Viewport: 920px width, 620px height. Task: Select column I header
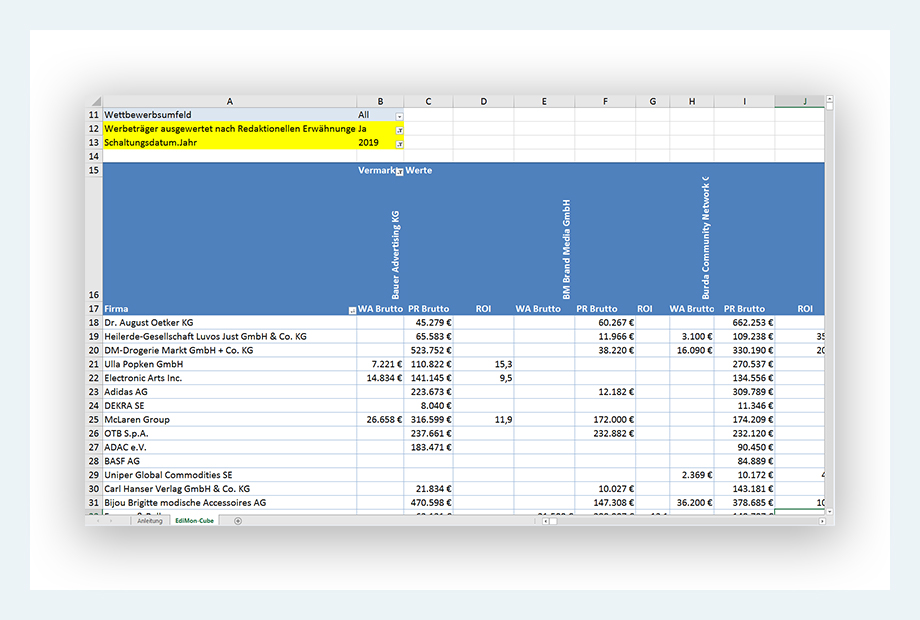click(x=745, y=101)
